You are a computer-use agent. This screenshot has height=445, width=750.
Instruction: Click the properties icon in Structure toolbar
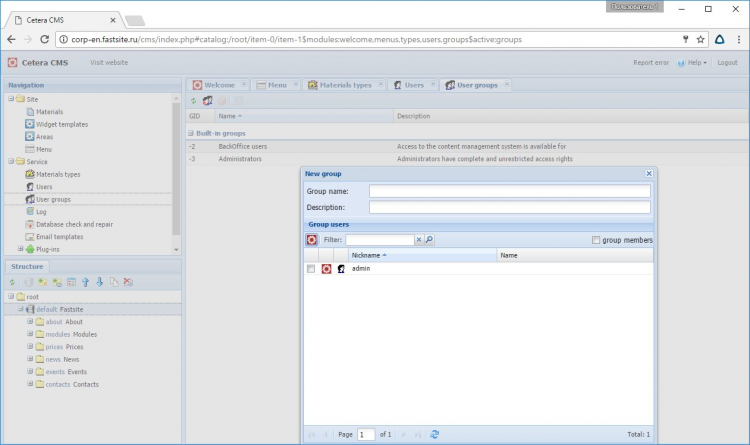point(71,282)
